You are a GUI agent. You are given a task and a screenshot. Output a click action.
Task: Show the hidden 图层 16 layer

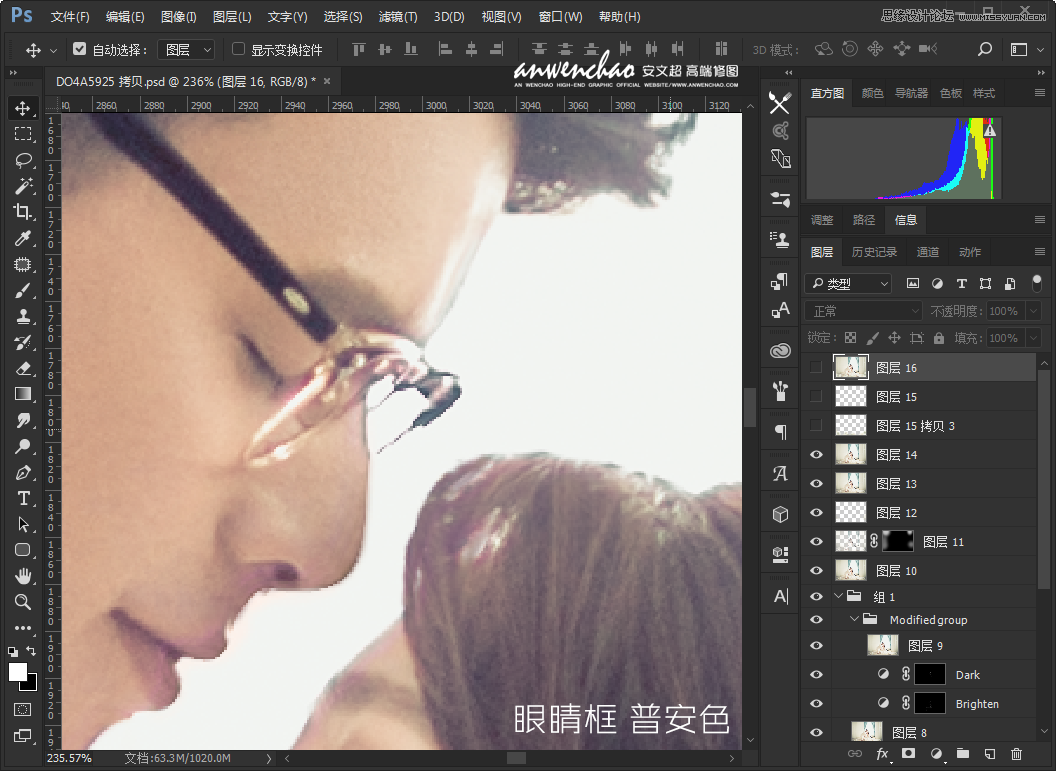tap(816, 367)
